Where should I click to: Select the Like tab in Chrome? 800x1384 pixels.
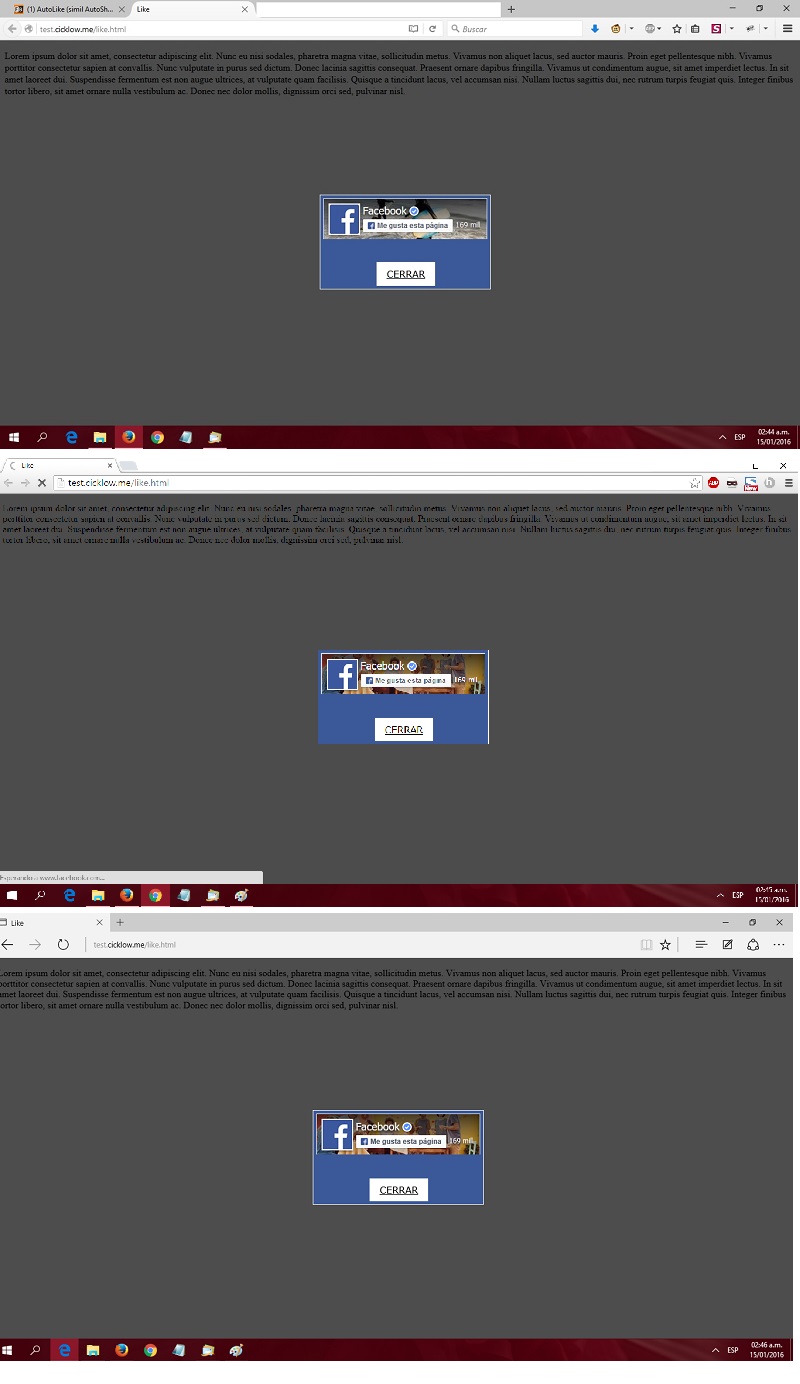(x=58, y=465)
